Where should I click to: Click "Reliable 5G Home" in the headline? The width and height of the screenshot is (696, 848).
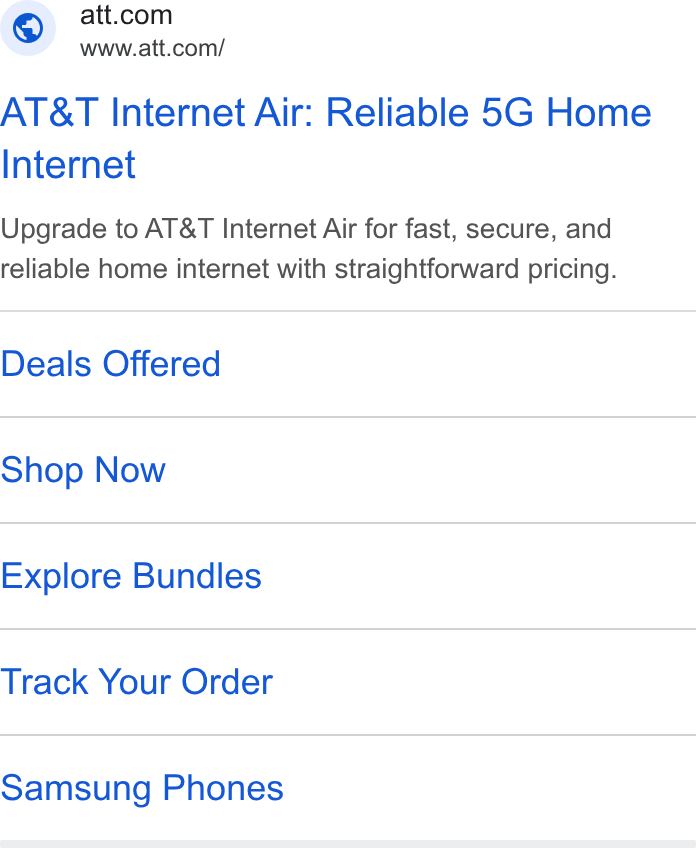click(x=488, y=112)
